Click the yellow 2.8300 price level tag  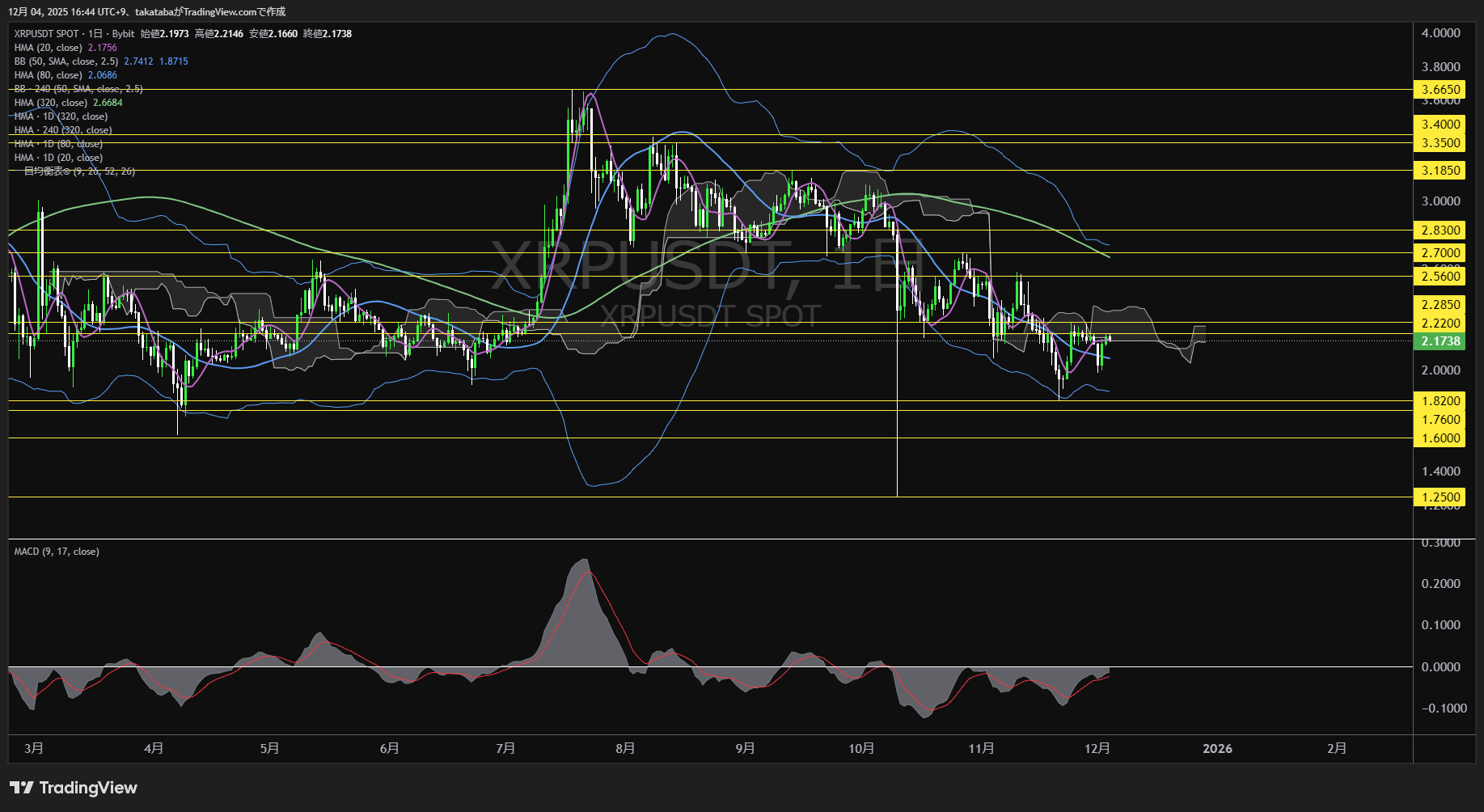(1440, 230)
